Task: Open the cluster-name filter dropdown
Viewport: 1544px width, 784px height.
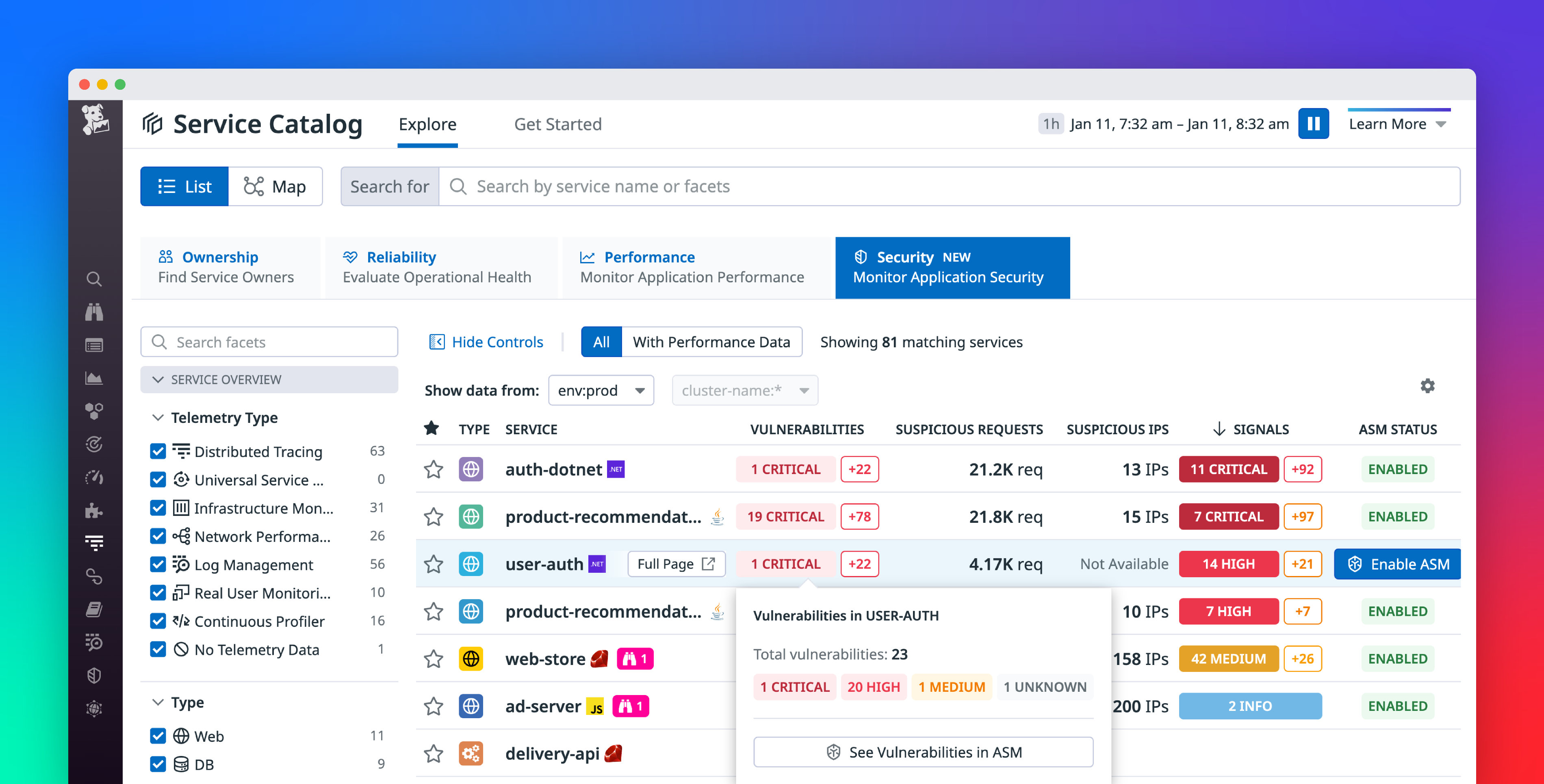Action: 744,390
